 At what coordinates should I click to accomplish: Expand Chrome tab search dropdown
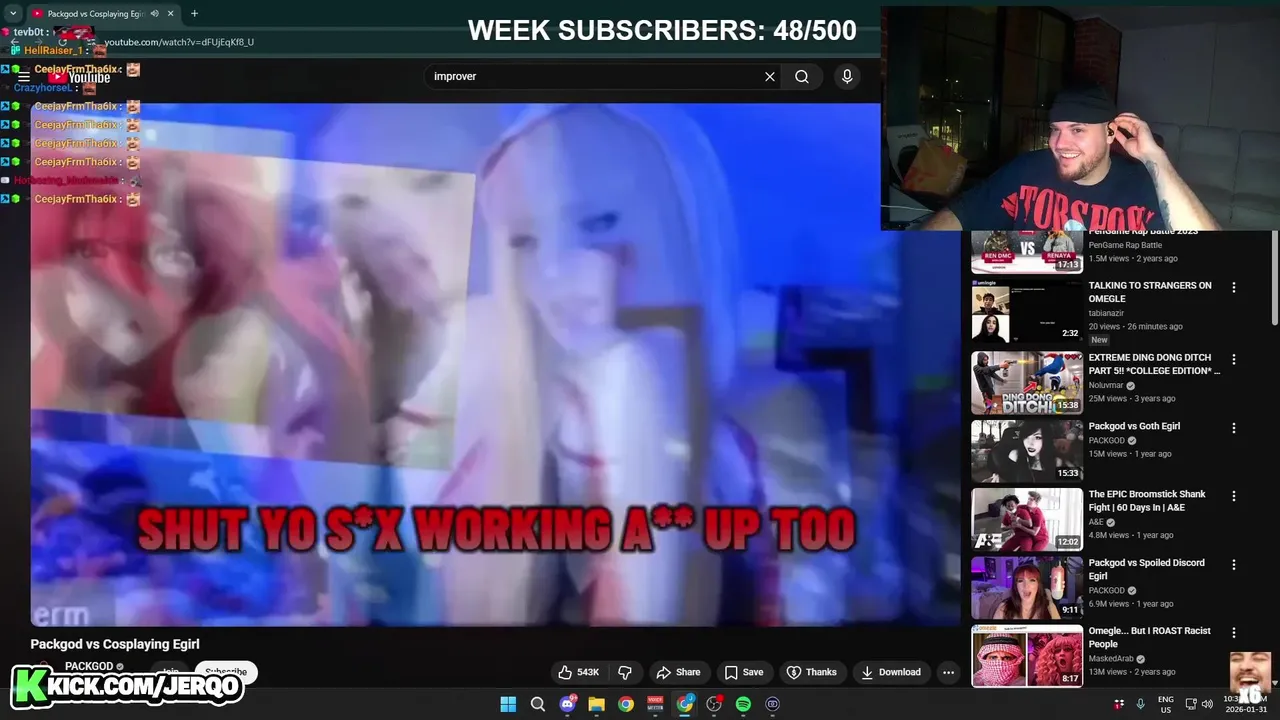click(x=13, y=14)
